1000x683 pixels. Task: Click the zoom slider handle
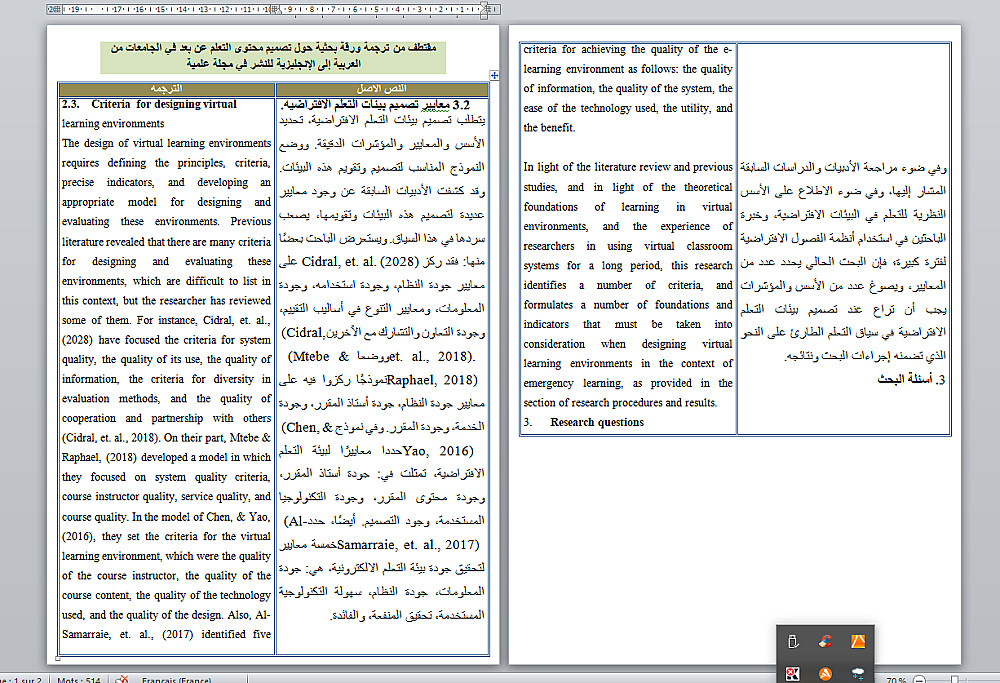(955, 680)
